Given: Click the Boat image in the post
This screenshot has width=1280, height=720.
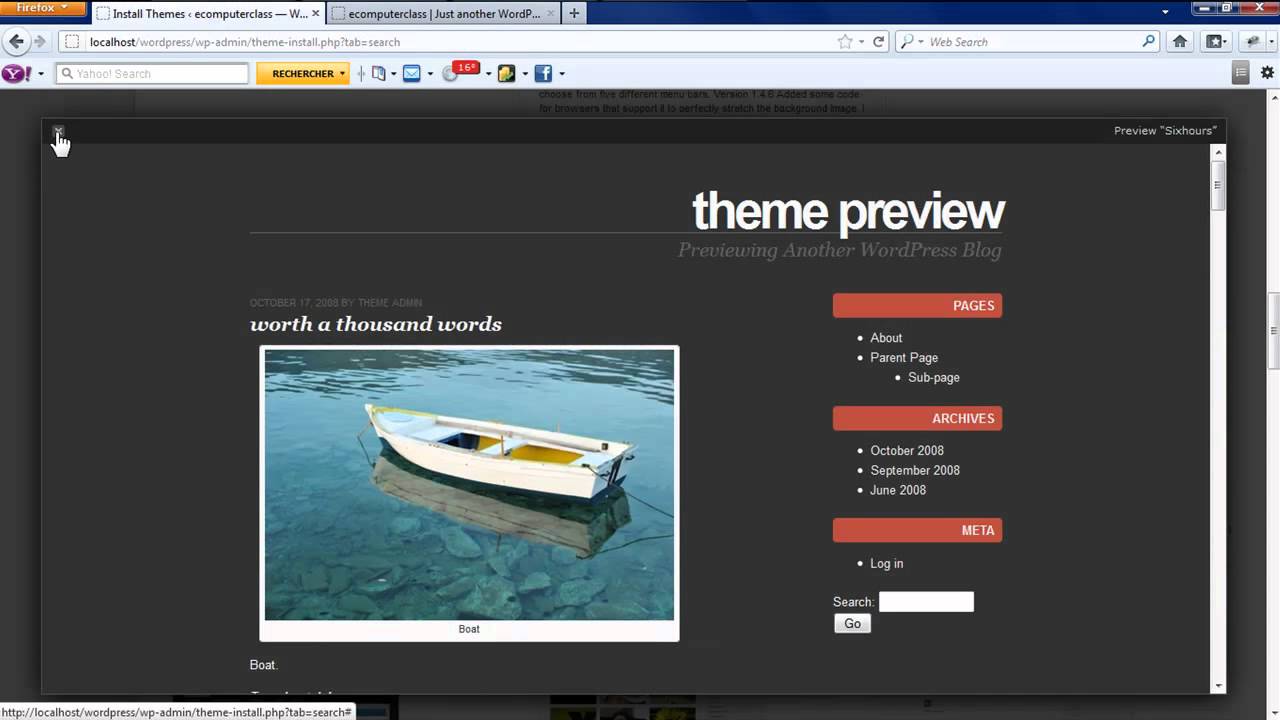Looking at the screenshot, I should pyautogui.click(x=469, y=484).
